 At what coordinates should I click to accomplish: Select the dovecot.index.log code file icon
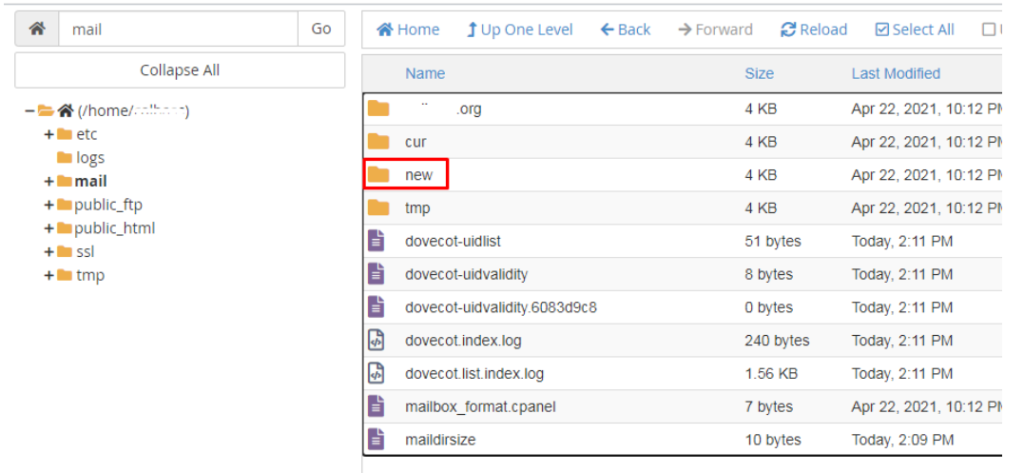point(376,340)
